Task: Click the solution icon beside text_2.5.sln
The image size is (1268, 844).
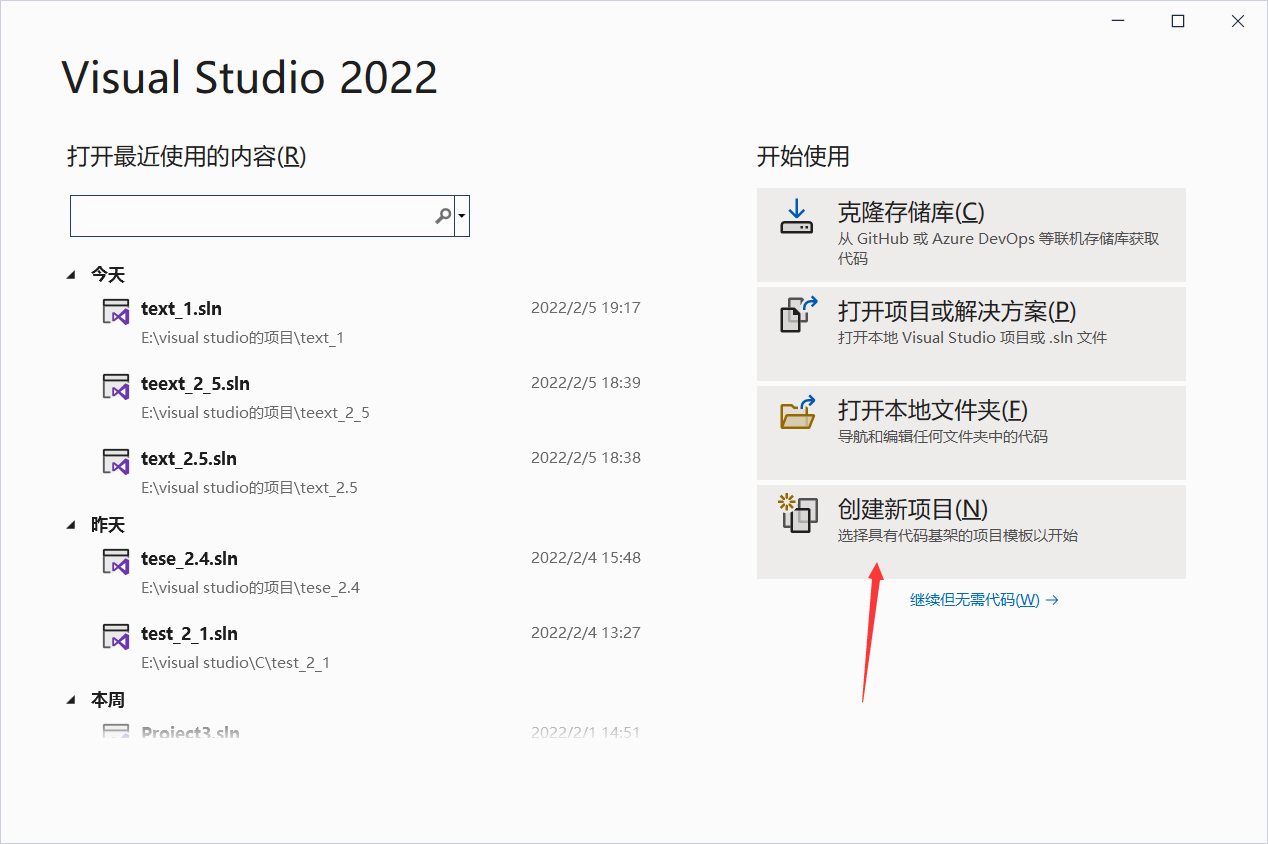Action: (x=116, y=461)
